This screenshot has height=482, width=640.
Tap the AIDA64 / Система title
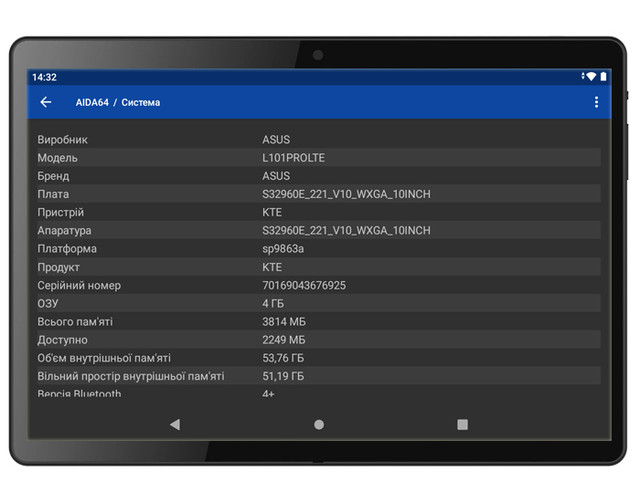pos(118,102)
